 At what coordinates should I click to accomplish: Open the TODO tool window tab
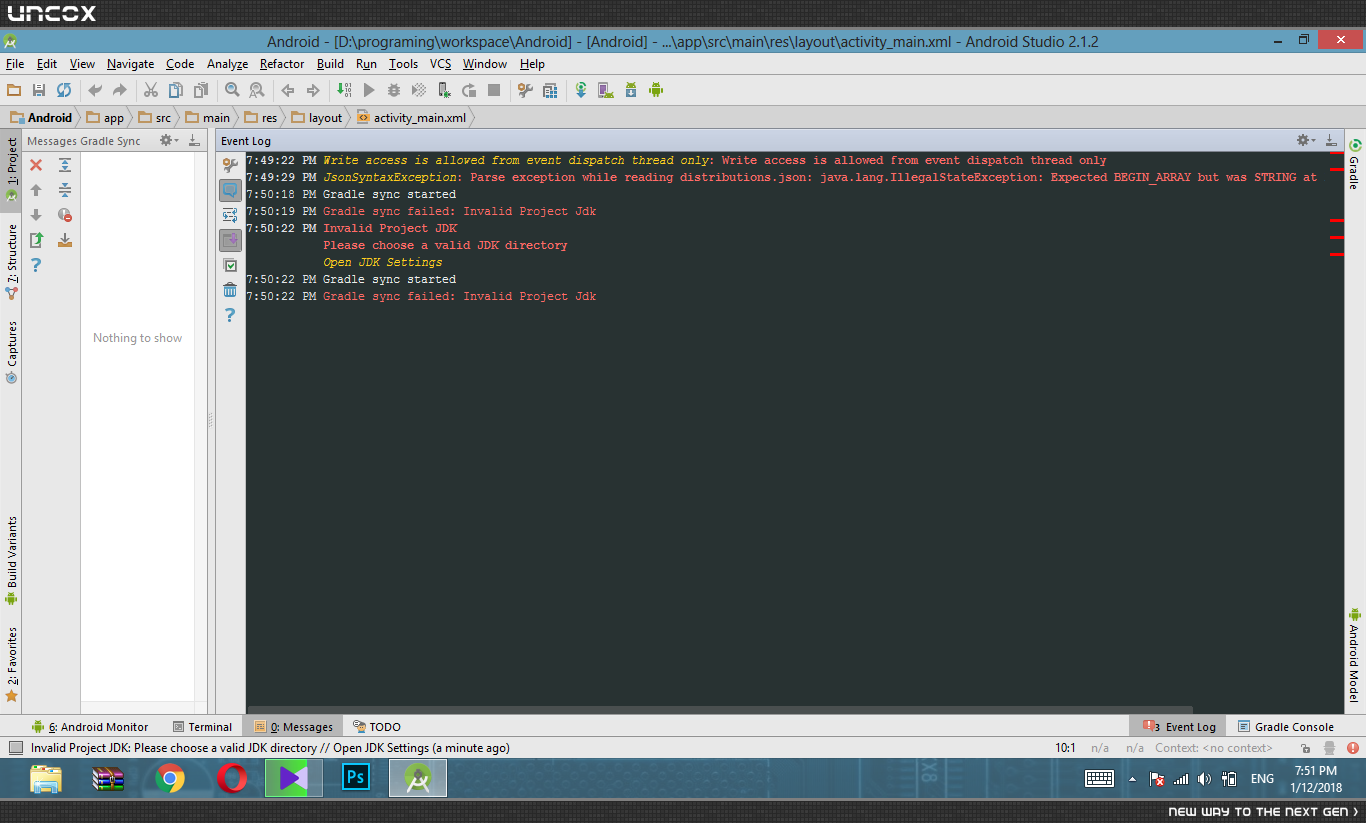coord(377,727)
